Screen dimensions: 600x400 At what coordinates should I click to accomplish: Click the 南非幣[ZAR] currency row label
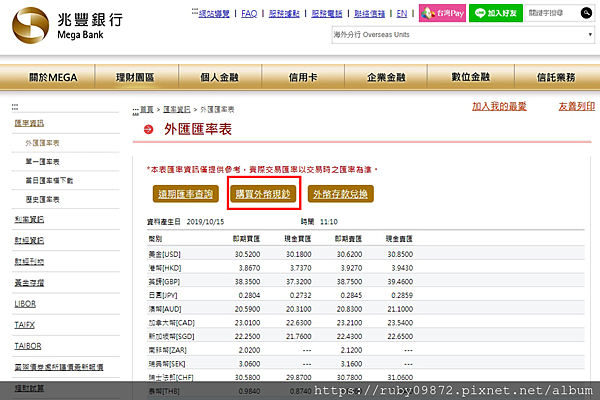(168, 350)
